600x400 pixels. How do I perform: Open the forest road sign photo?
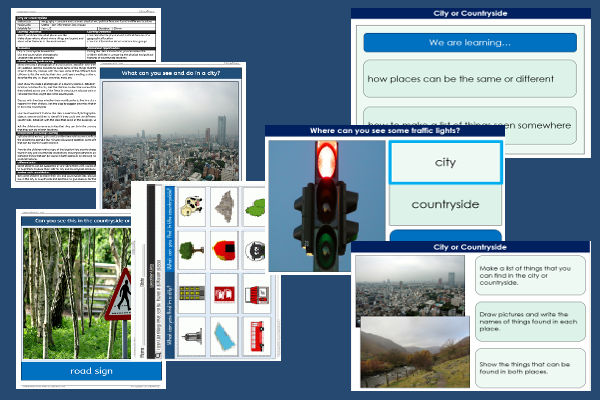tap(77, 294)
